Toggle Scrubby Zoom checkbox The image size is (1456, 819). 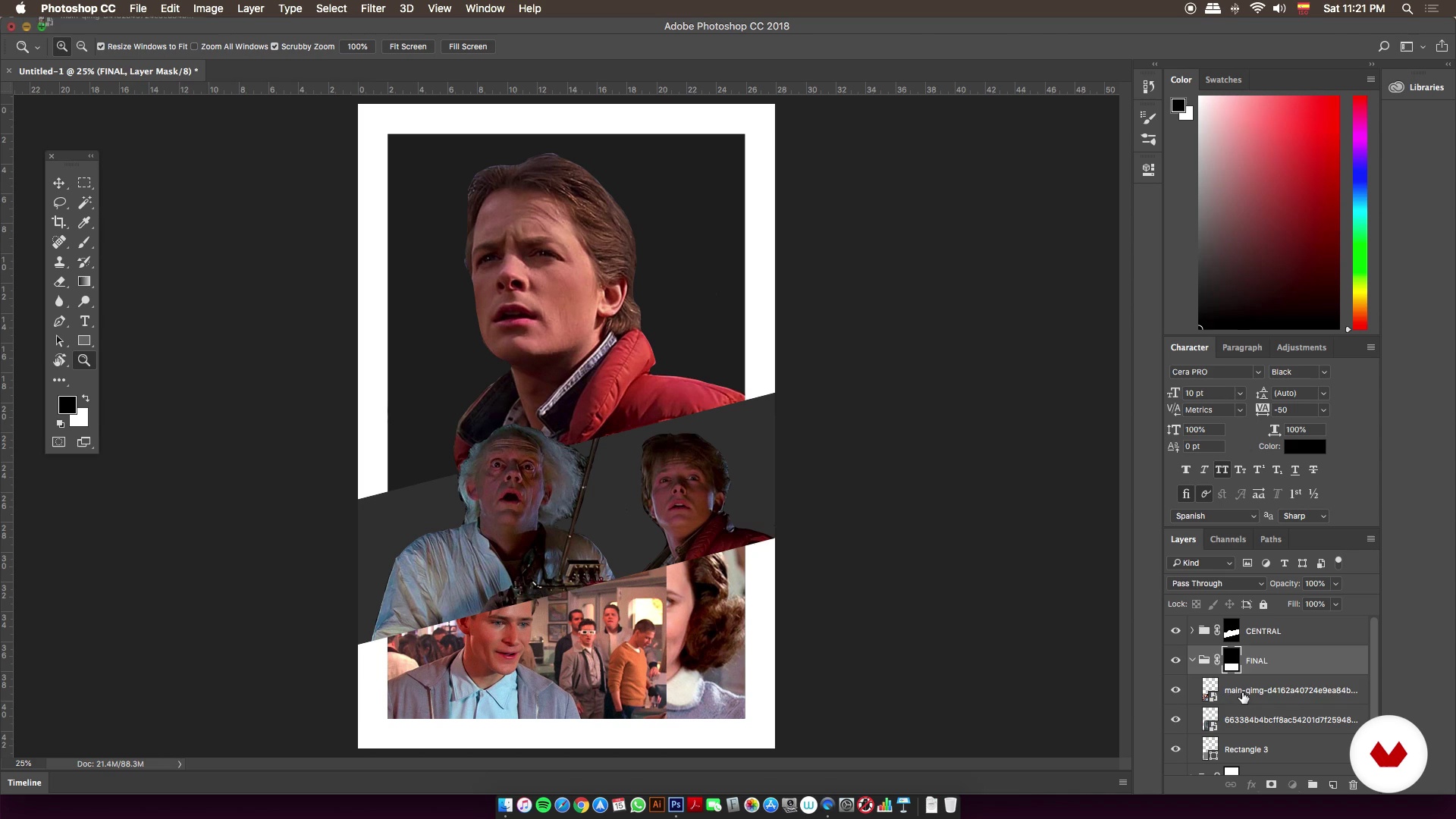[275, 46]
